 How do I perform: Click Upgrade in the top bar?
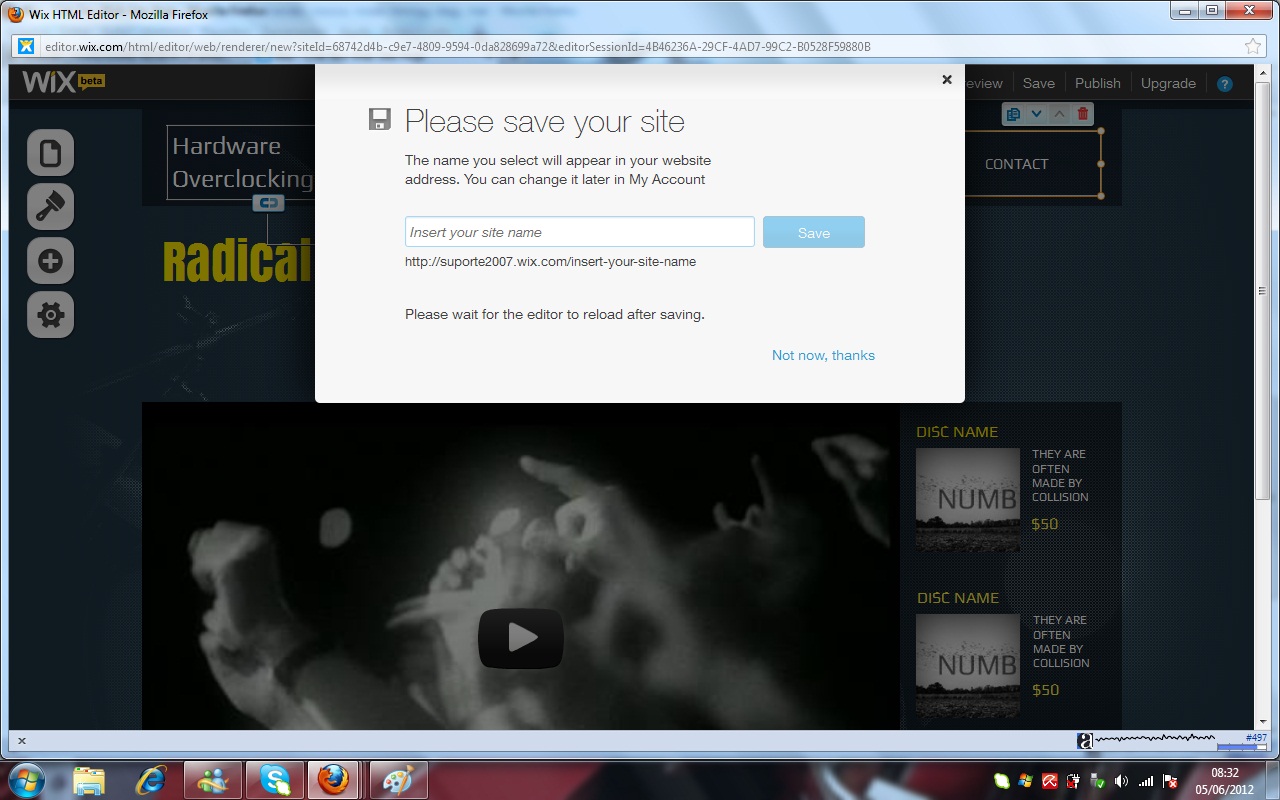(x=1168, y=83)
